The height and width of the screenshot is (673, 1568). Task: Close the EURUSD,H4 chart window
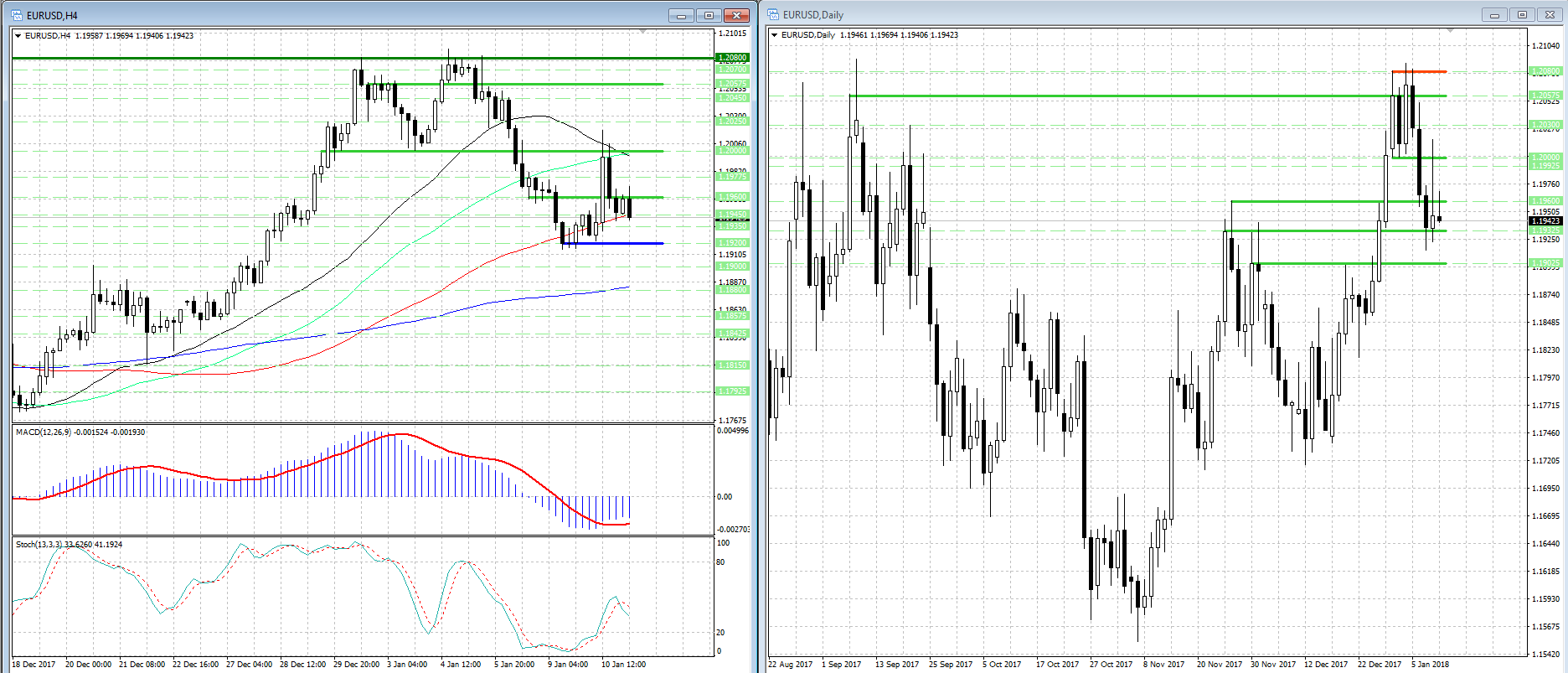point(736,15)
